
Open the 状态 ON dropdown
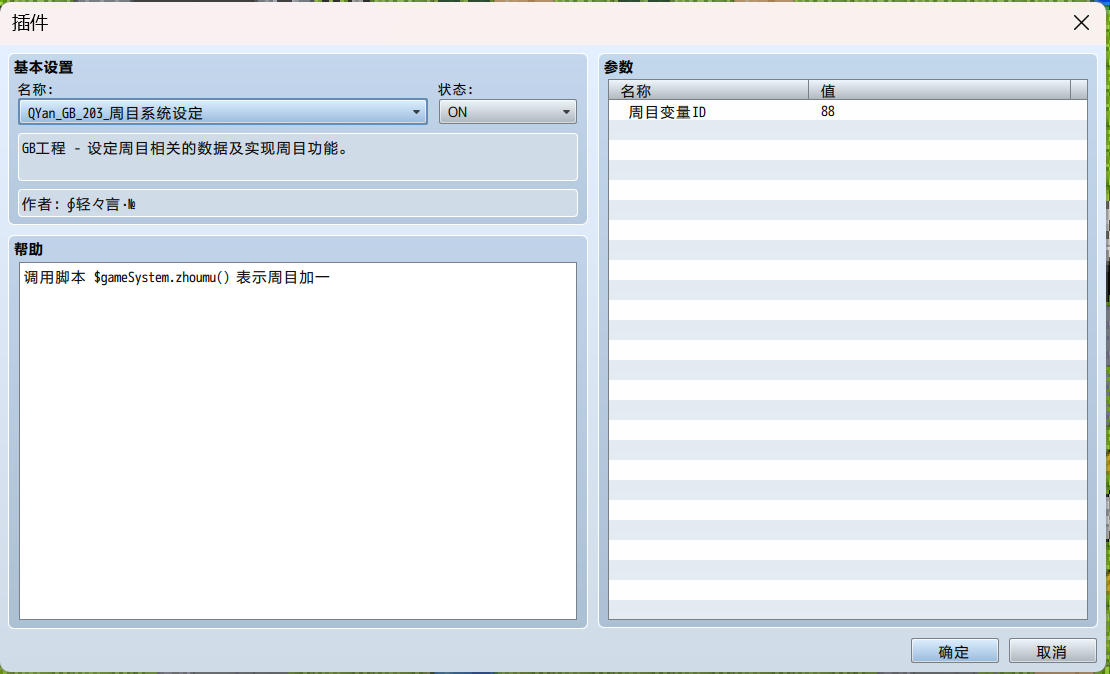508,112
